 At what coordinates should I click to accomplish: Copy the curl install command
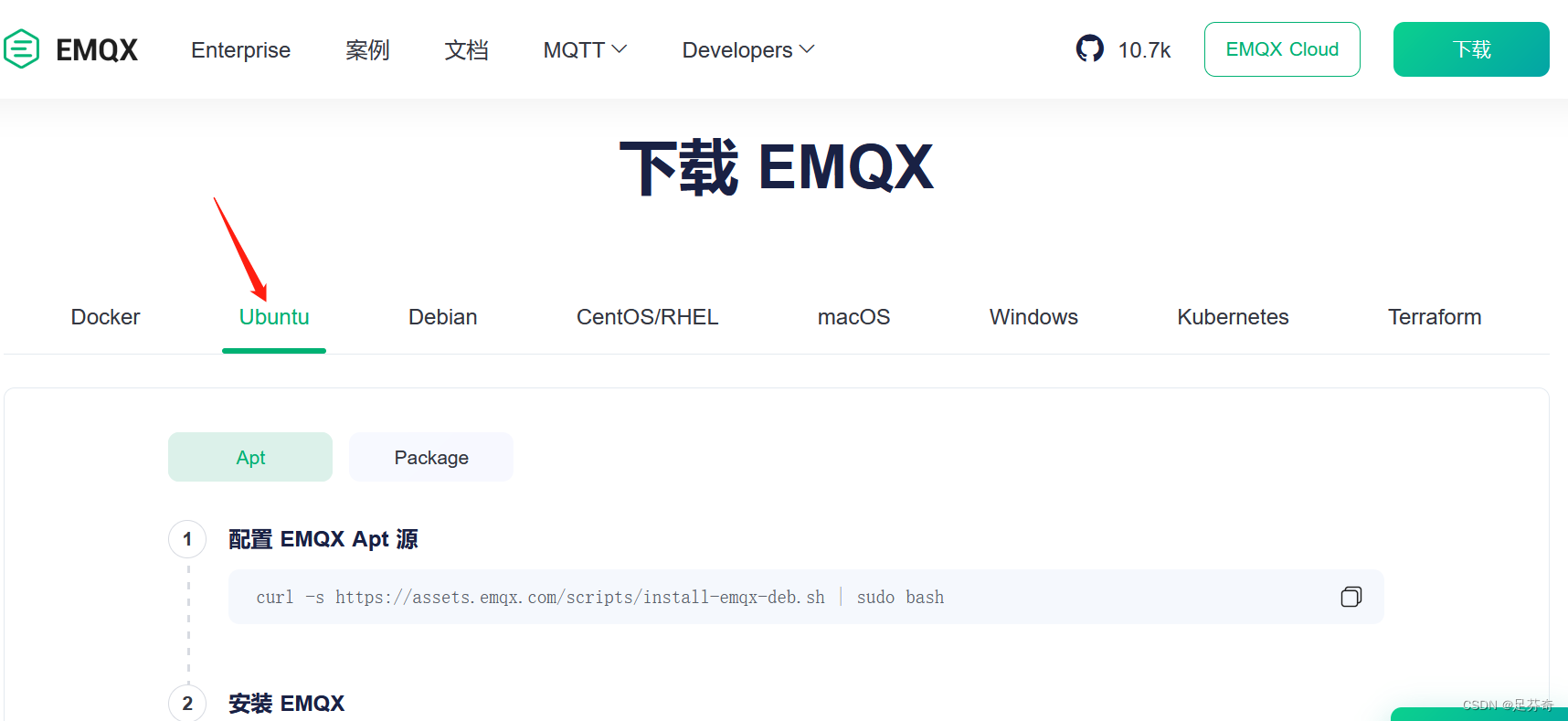click(1351, 597)
